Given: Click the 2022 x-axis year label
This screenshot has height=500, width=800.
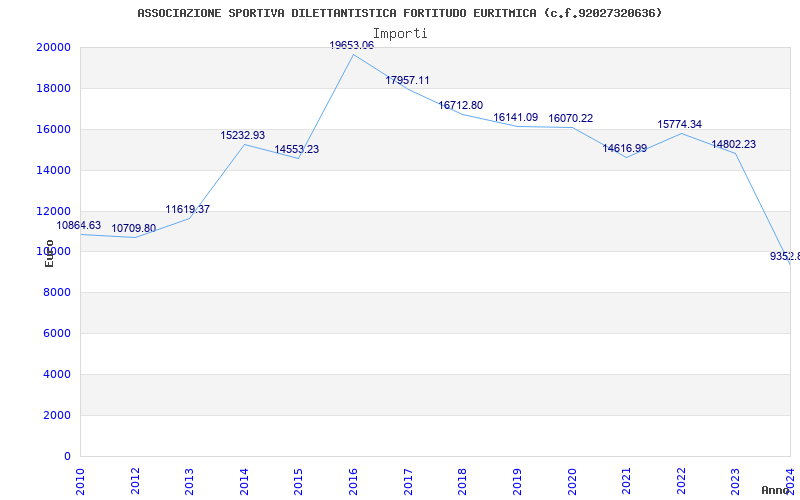Looking at the screenshot, I should (681, 481).
